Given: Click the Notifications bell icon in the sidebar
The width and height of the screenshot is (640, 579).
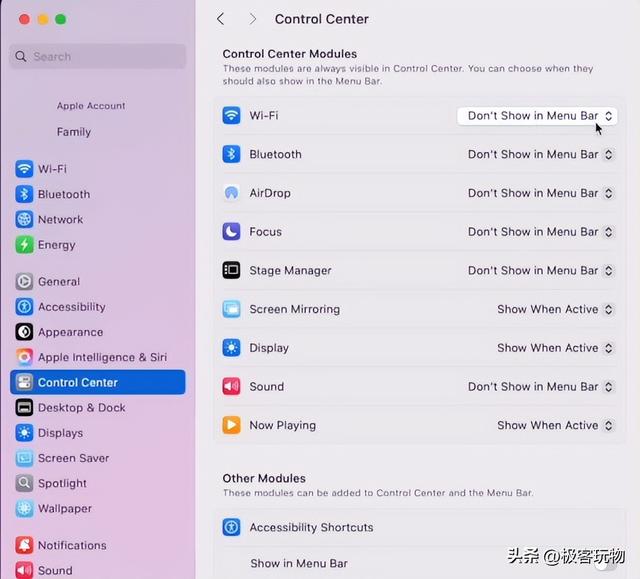Looking at the screenshot, I should click(x=24, y=545).
